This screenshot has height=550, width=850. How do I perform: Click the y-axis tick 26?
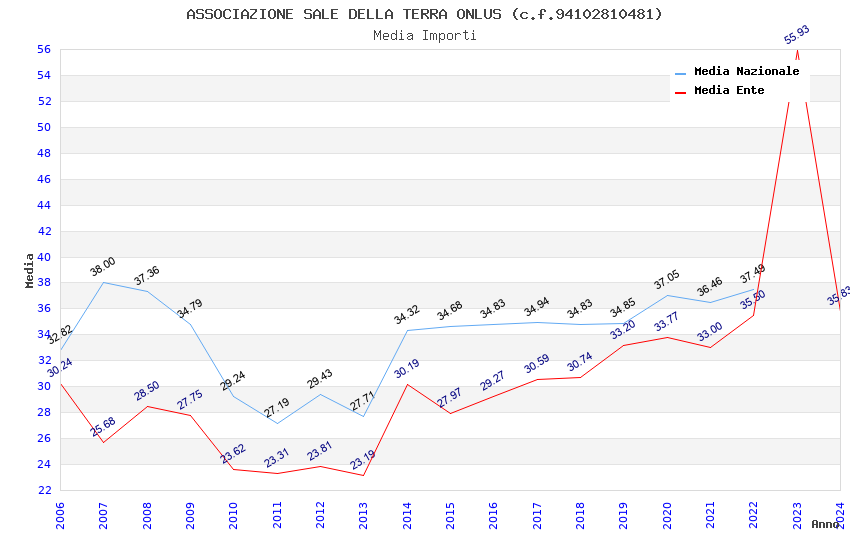(44, 438)
